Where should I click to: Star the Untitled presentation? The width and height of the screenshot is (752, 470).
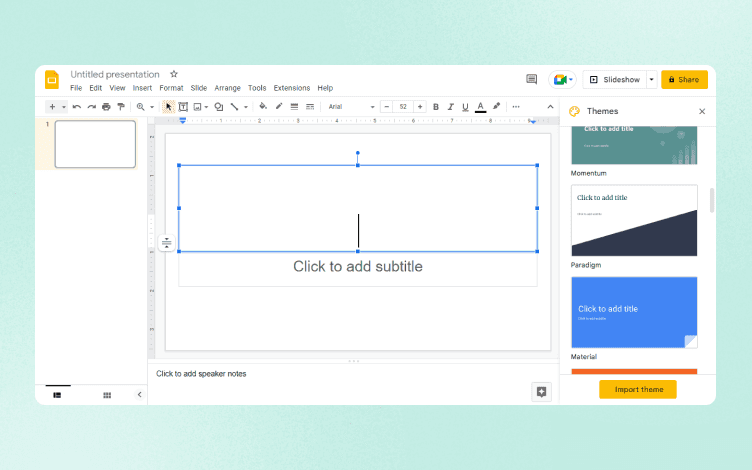coord(174,74)
